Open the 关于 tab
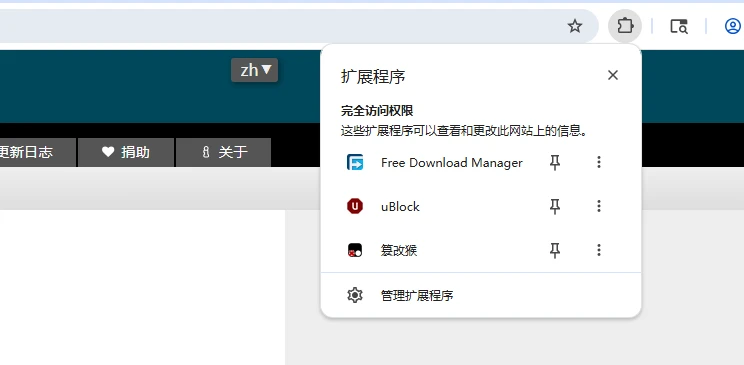 [223, 152]
